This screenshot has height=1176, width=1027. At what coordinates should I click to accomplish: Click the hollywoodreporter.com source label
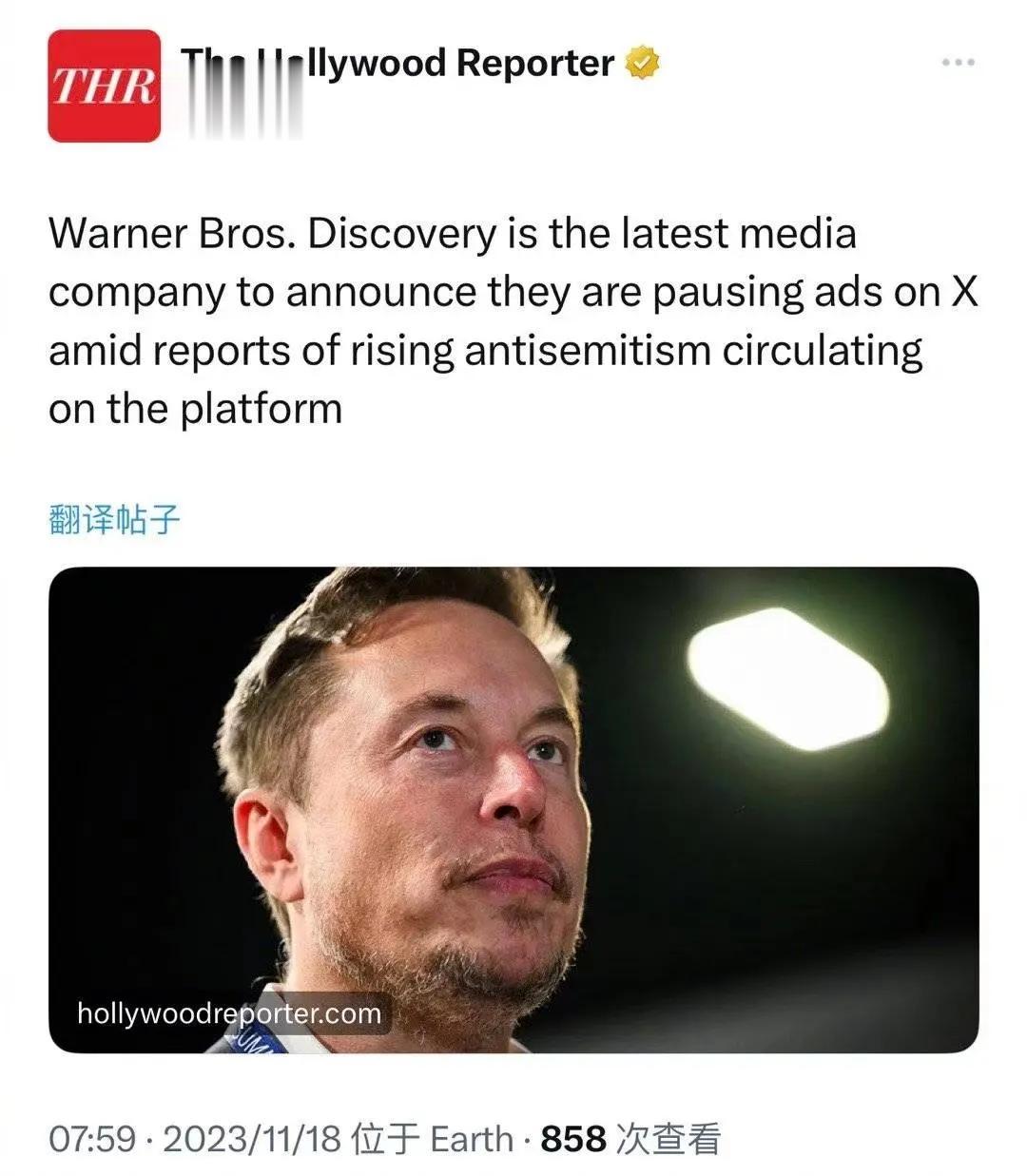228,1013
